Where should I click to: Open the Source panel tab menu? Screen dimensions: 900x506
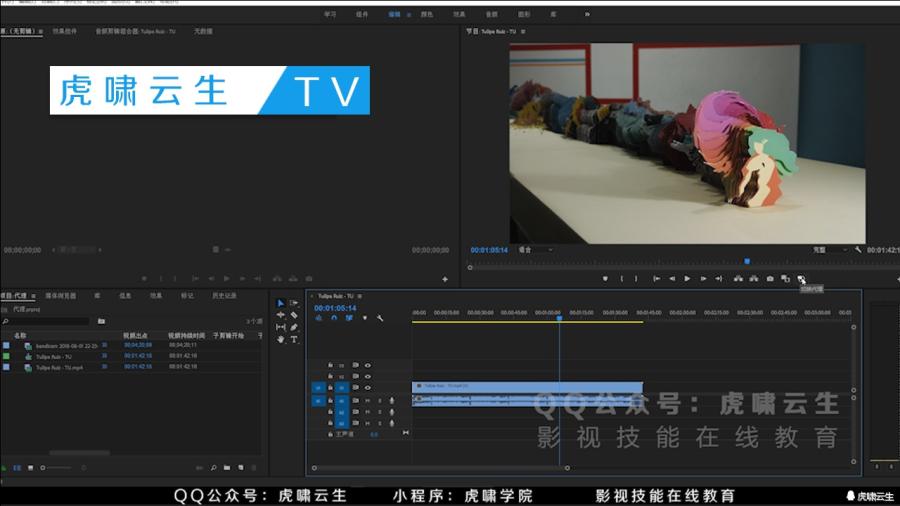click(x=41, y=32)
